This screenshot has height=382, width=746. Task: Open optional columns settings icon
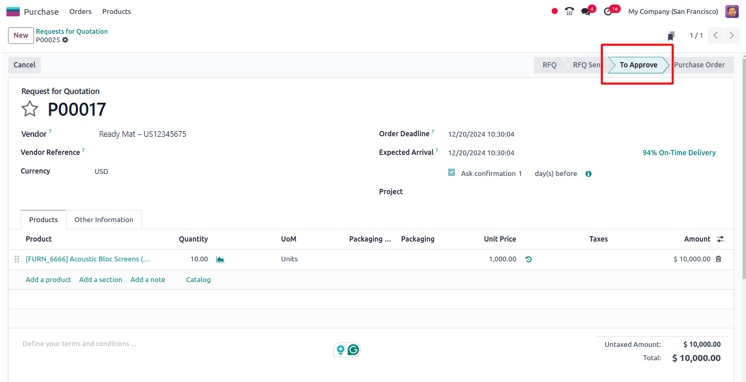pyautogui.click(x=720, y=239)
